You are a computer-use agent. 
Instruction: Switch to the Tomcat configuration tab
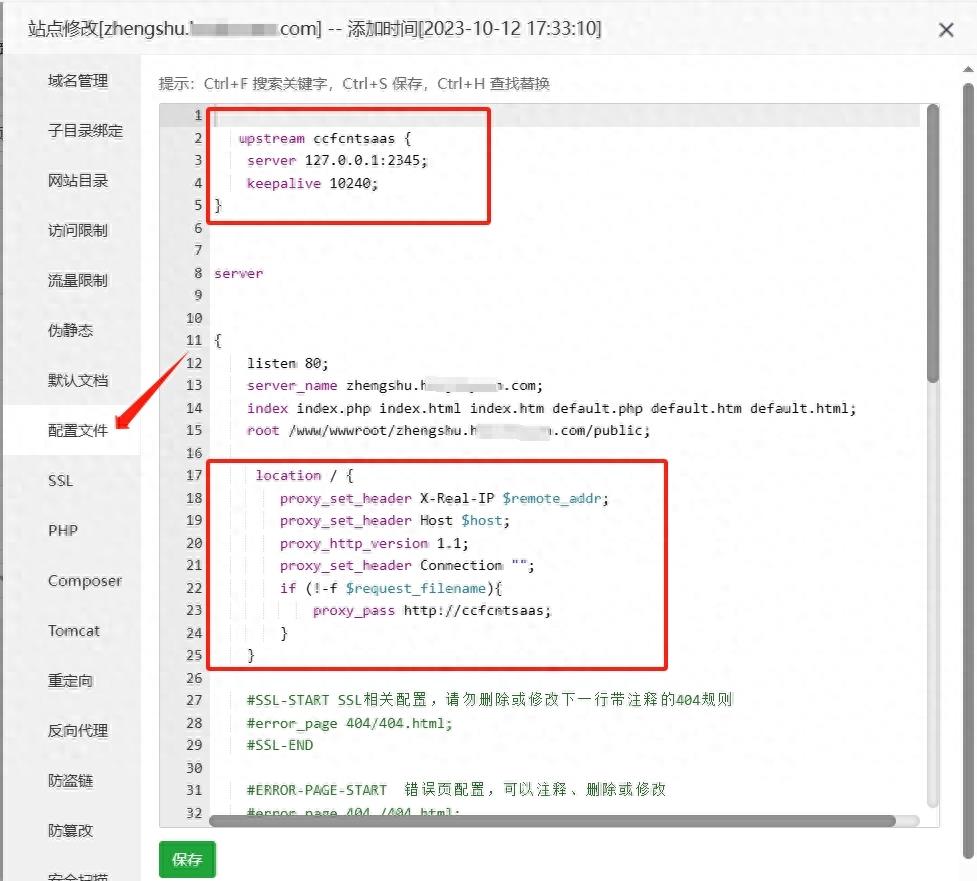coord(75,631)
